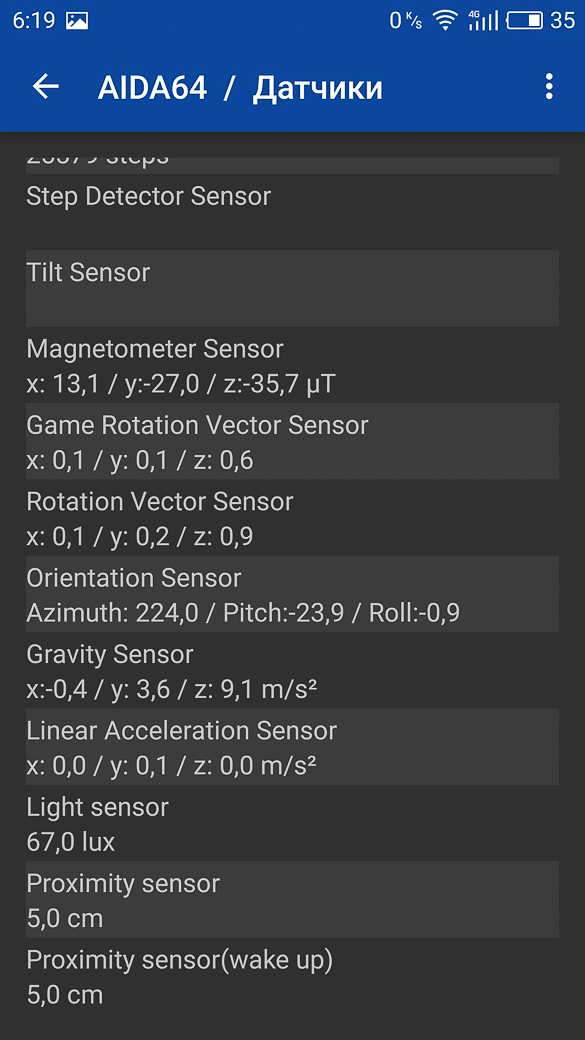Tap the Proximity sensor(wake up) entry
The image size is (585, 1040).
click(292, 976)
